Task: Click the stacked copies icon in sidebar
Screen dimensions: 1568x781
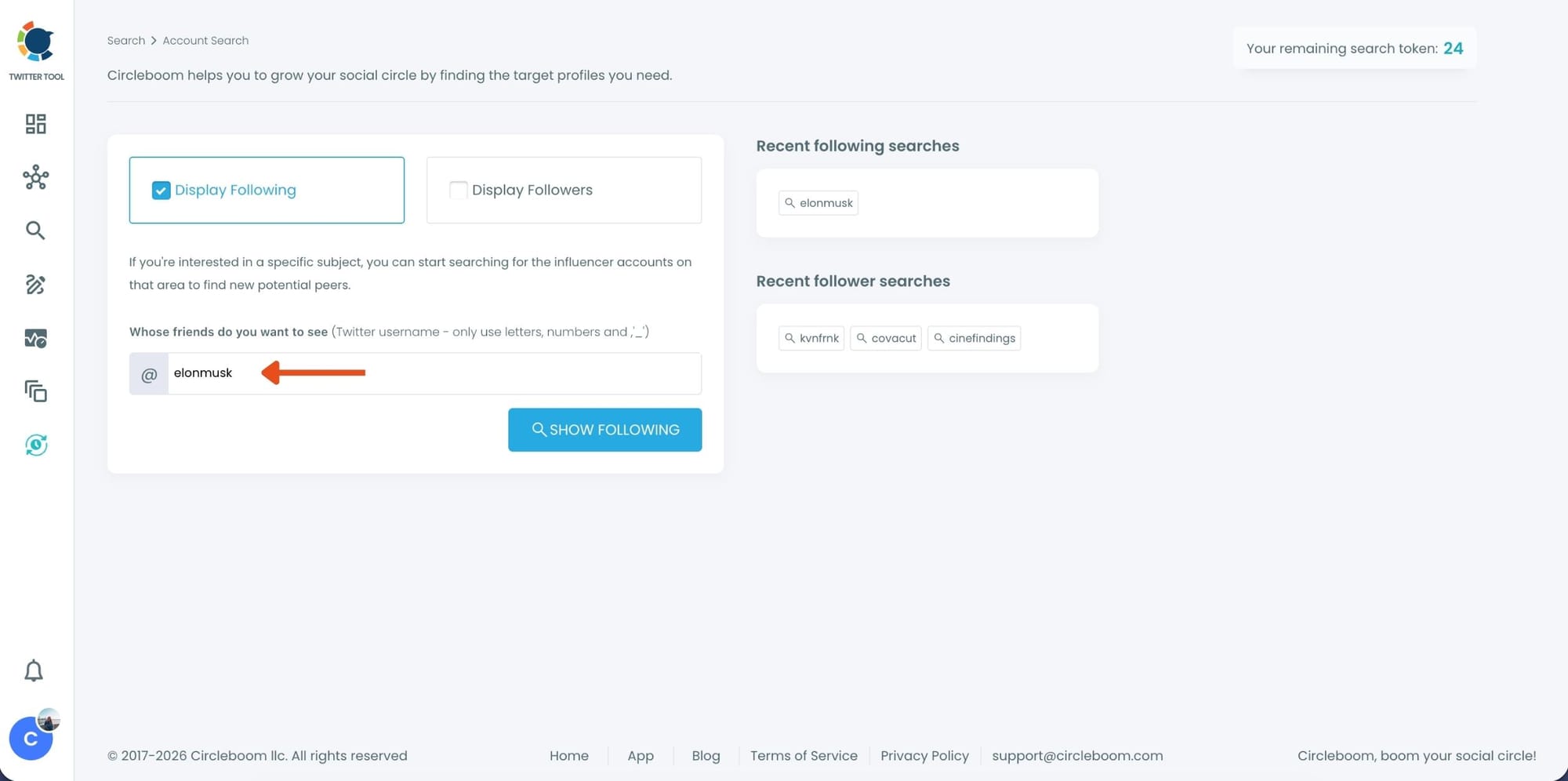Action: tap(36, 390)
